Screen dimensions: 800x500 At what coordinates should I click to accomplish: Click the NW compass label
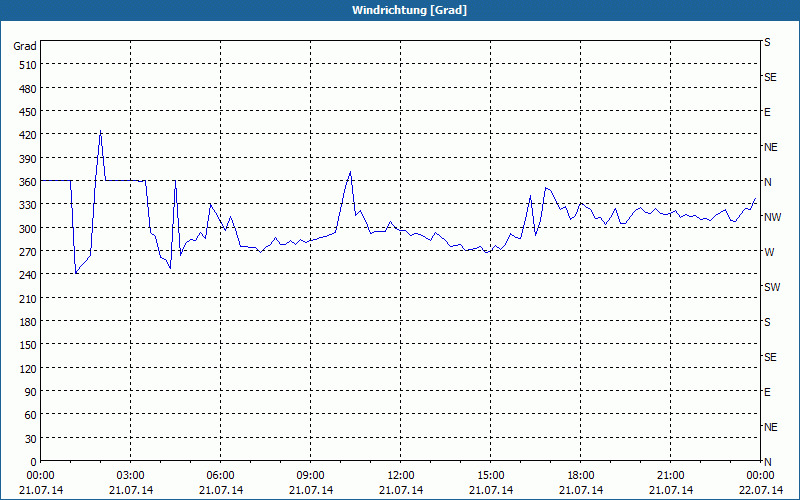point(772,217)
